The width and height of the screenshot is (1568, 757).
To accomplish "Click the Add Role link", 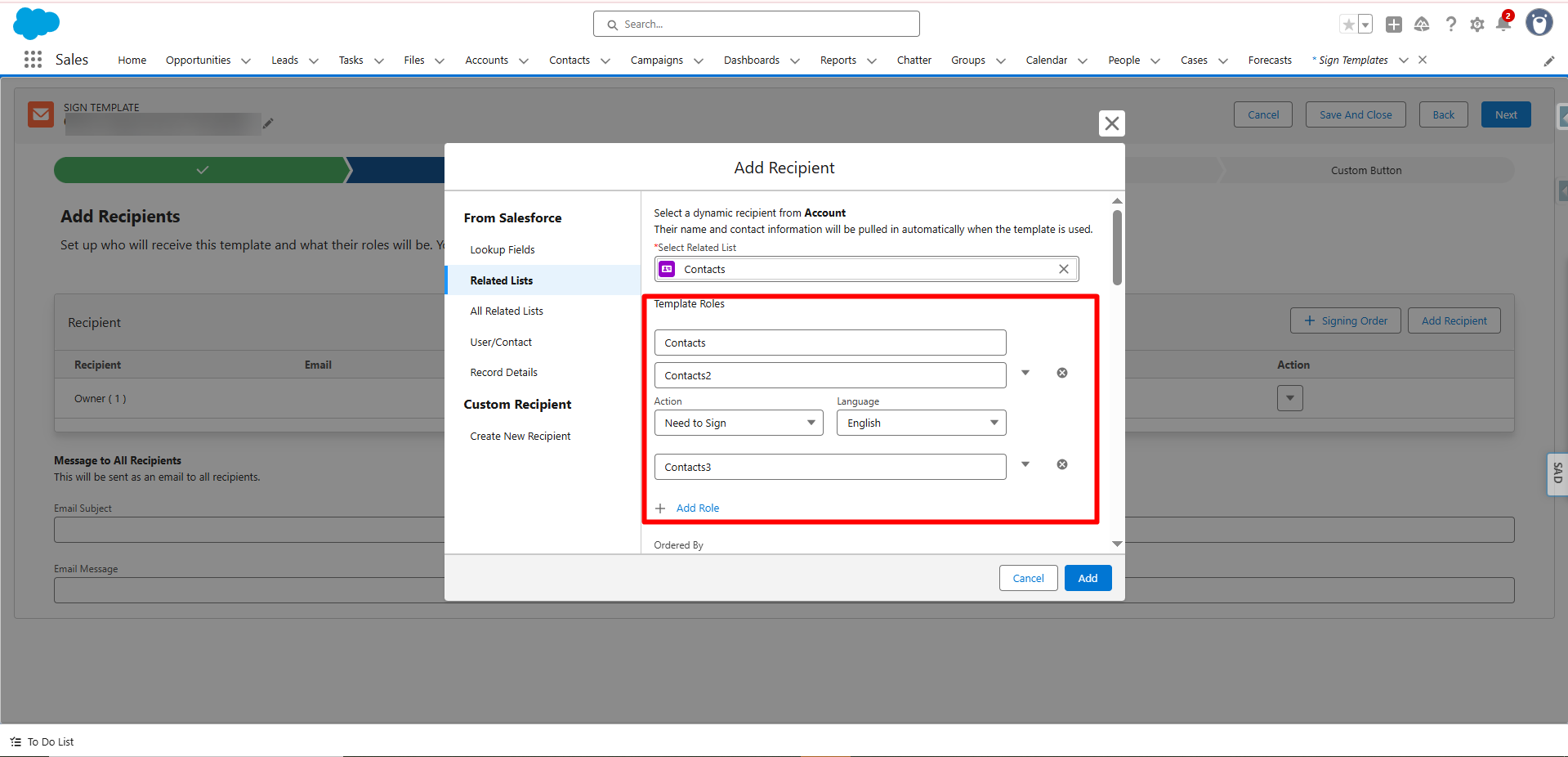I will [x=697, y=508].
